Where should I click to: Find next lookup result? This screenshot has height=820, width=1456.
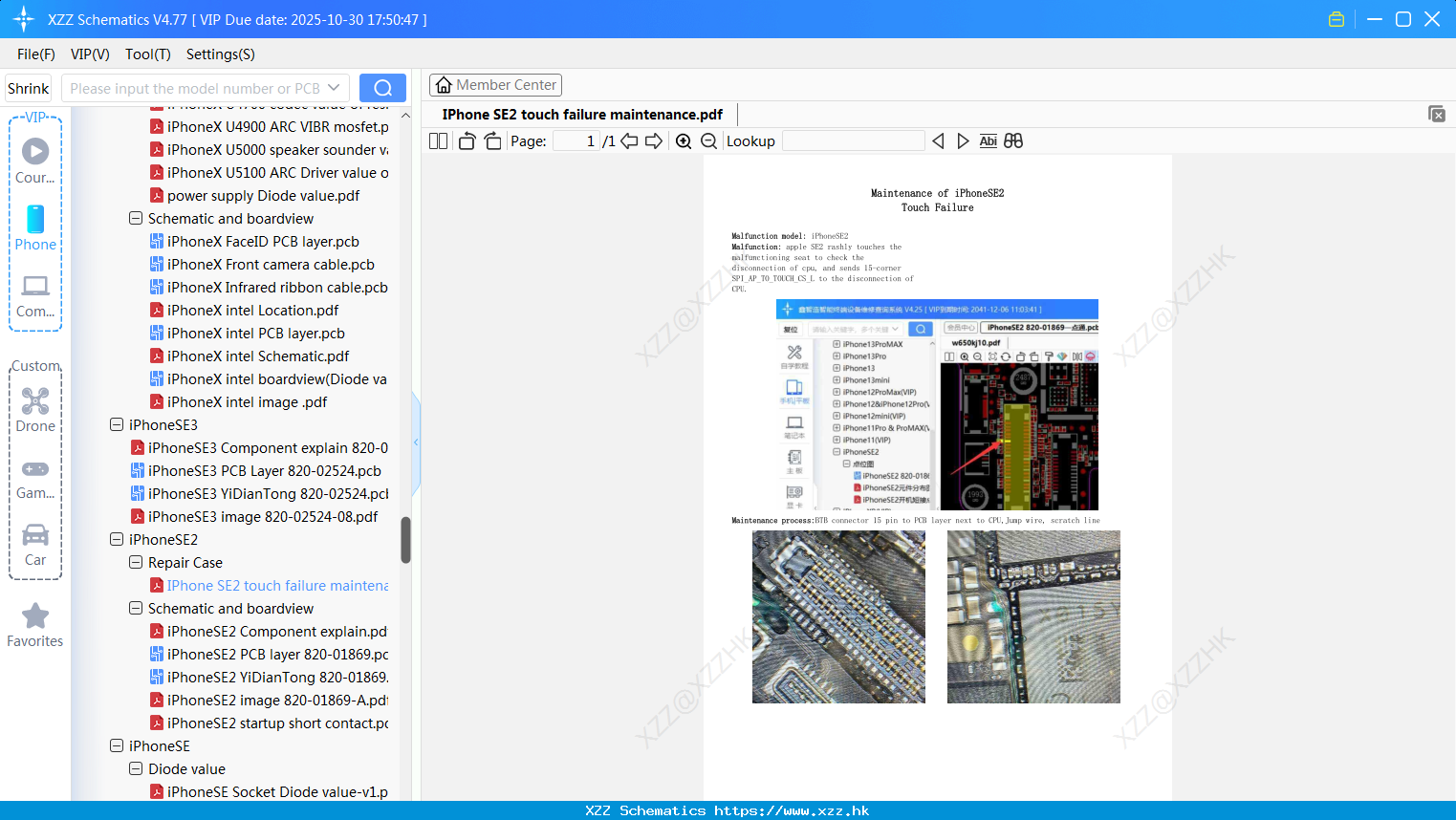click(963, 141)
